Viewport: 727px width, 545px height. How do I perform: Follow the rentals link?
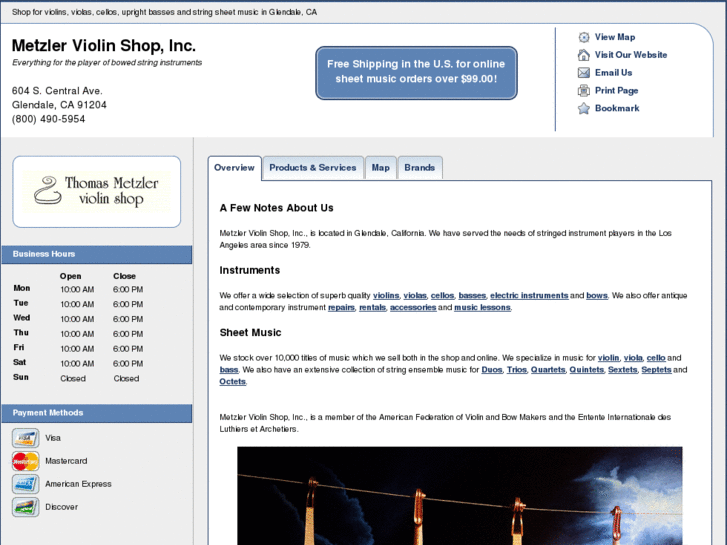(x=372, y=308)
